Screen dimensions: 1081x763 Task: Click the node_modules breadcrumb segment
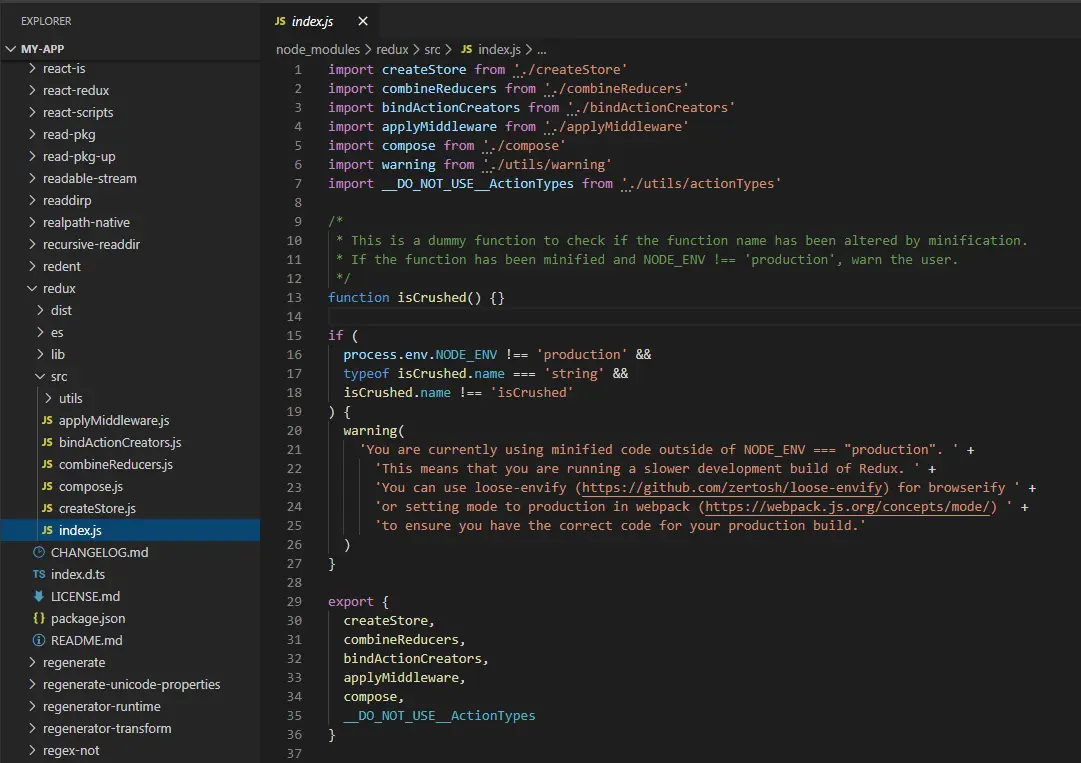tap(317, 49)
